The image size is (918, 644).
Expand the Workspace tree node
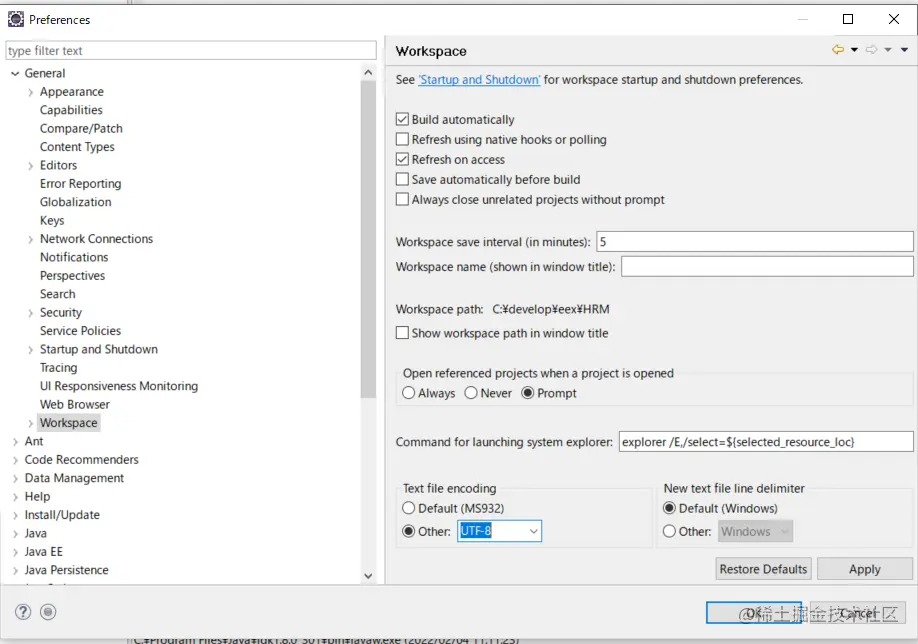coord(30,423)
